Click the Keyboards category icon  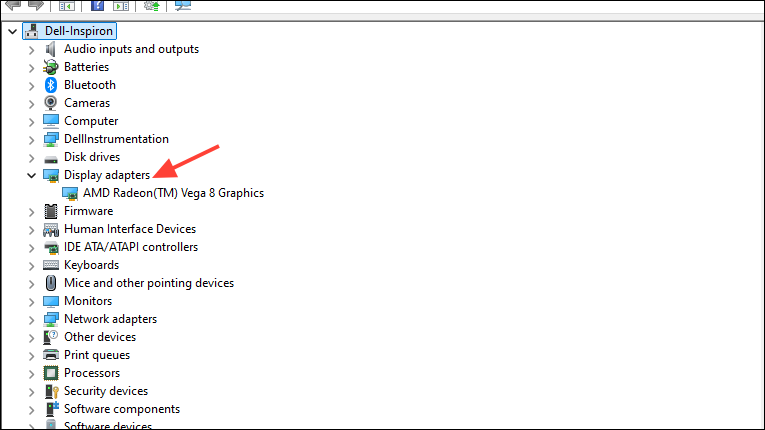(51, 265)
